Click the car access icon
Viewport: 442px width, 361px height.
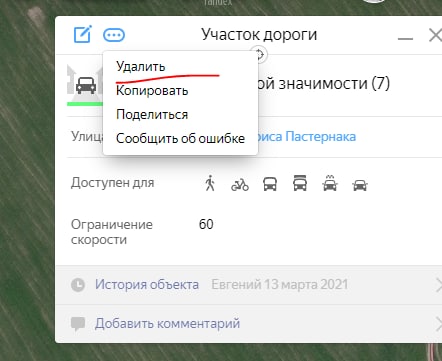(x=360, y=185)
